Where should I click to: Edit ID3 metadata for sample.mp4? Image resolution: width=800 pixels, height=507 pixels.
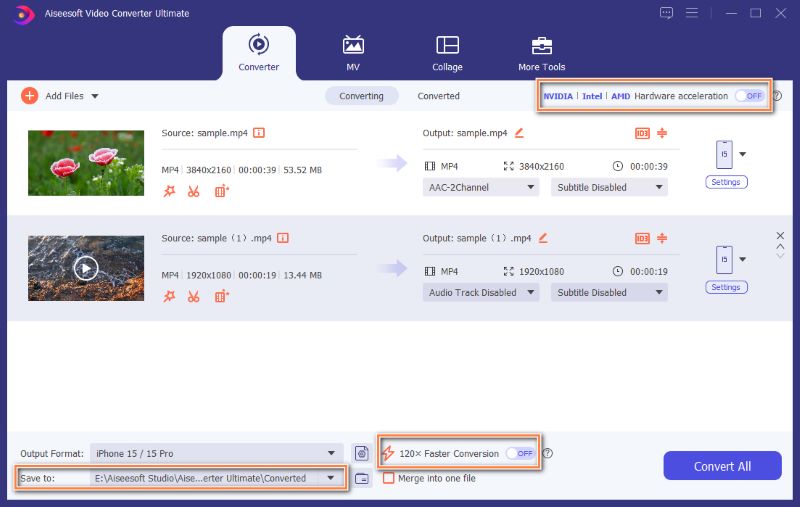[642, 133]
